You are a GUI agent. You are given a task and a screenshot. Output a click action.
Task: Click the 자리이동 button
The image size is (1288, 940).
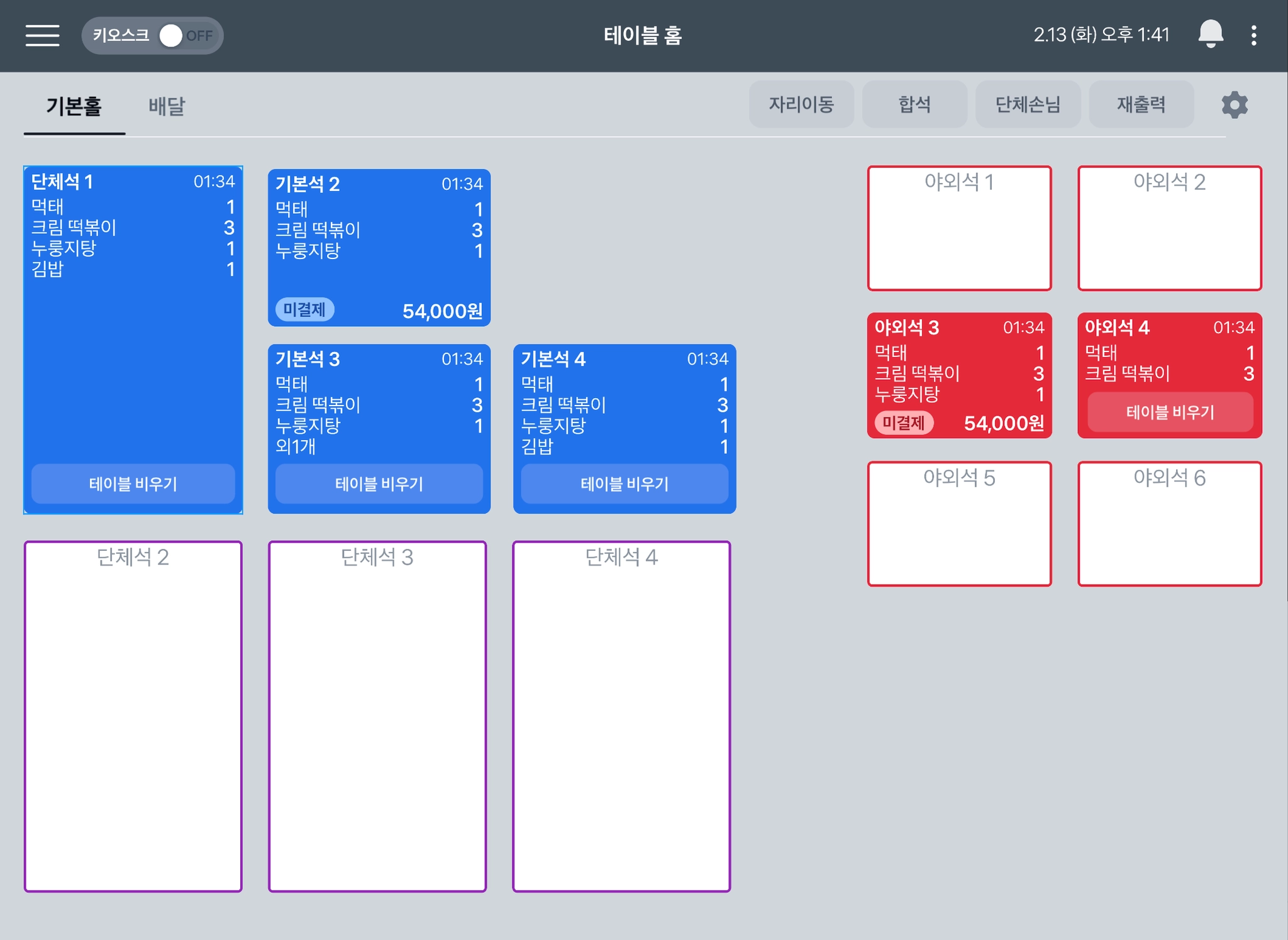(x=801, y=104)
